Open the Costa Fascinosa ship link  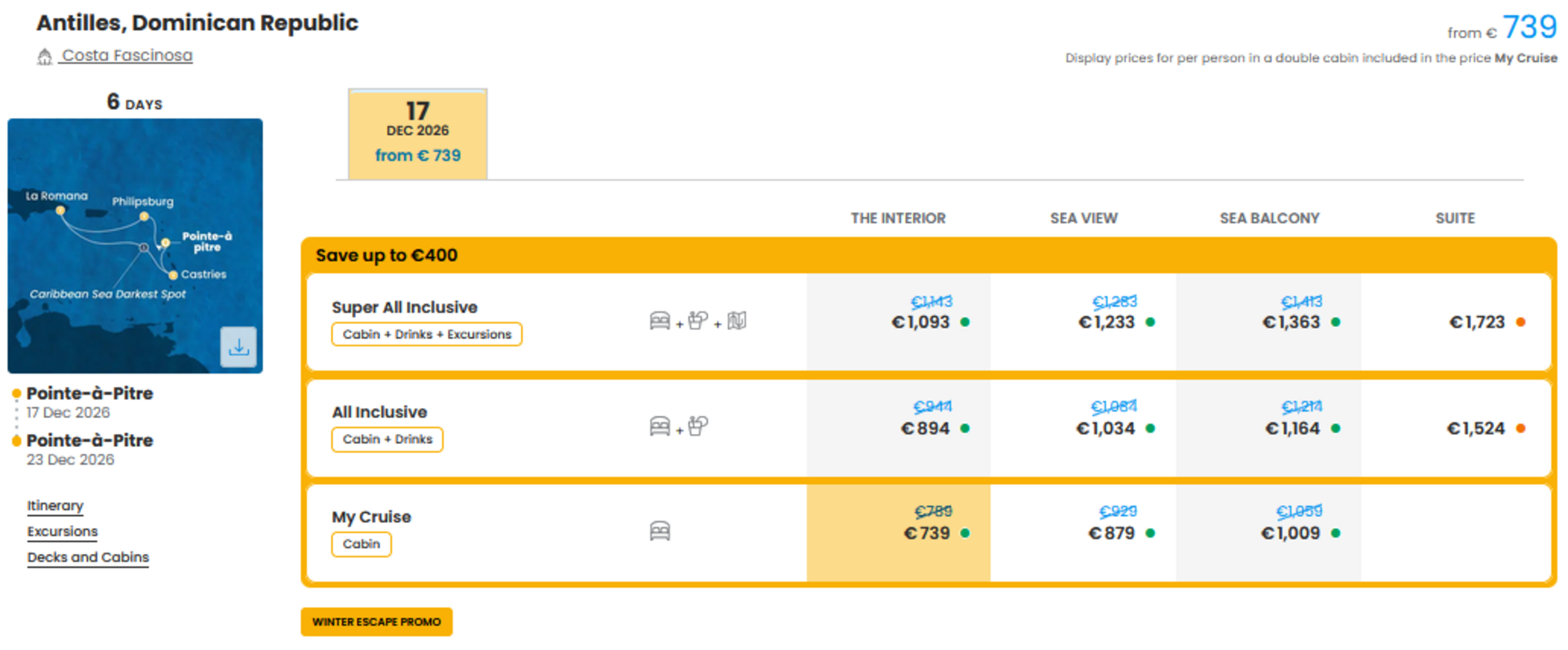tap(128, 55)
